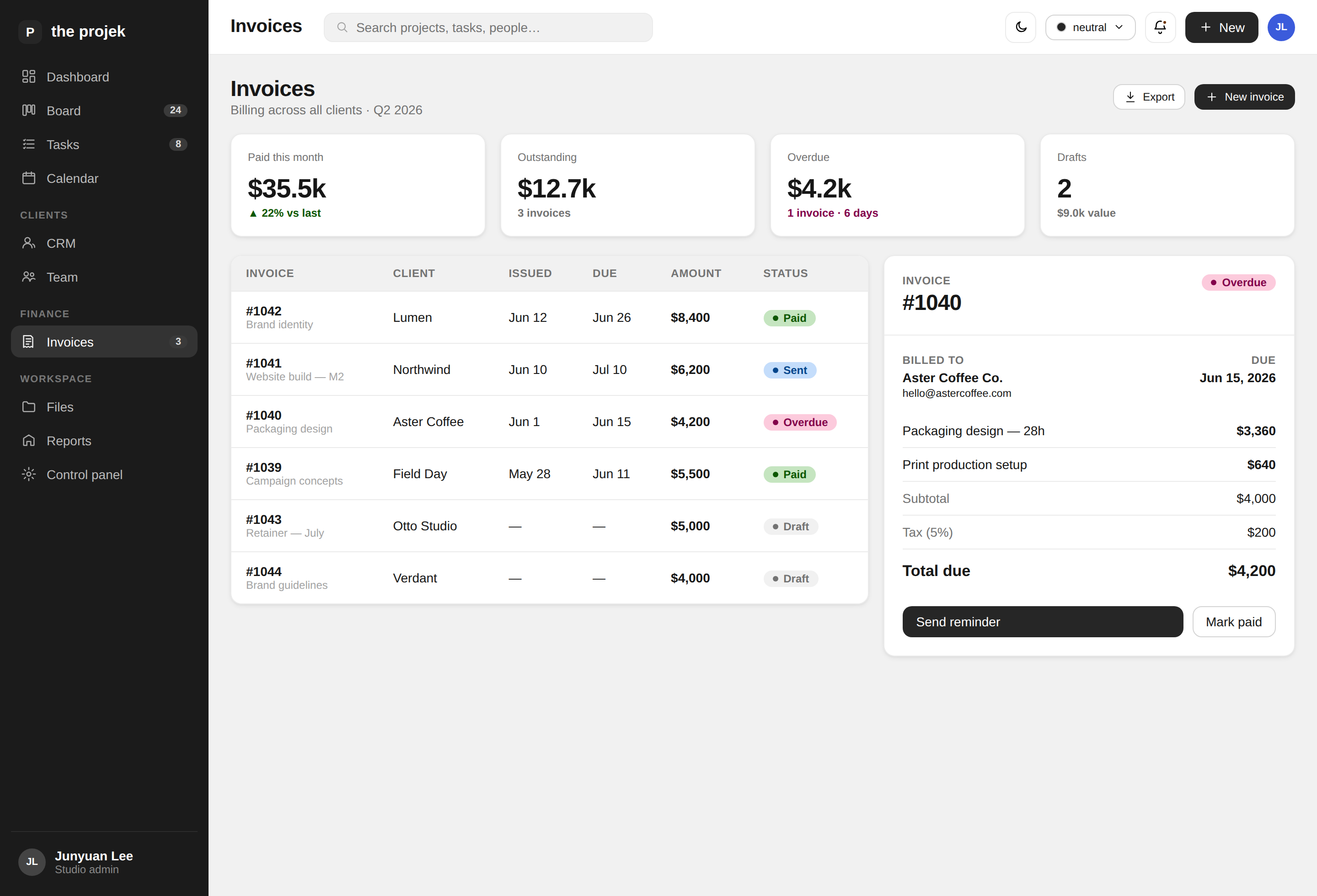Focus the search projects input field

[x=488, y=27]
